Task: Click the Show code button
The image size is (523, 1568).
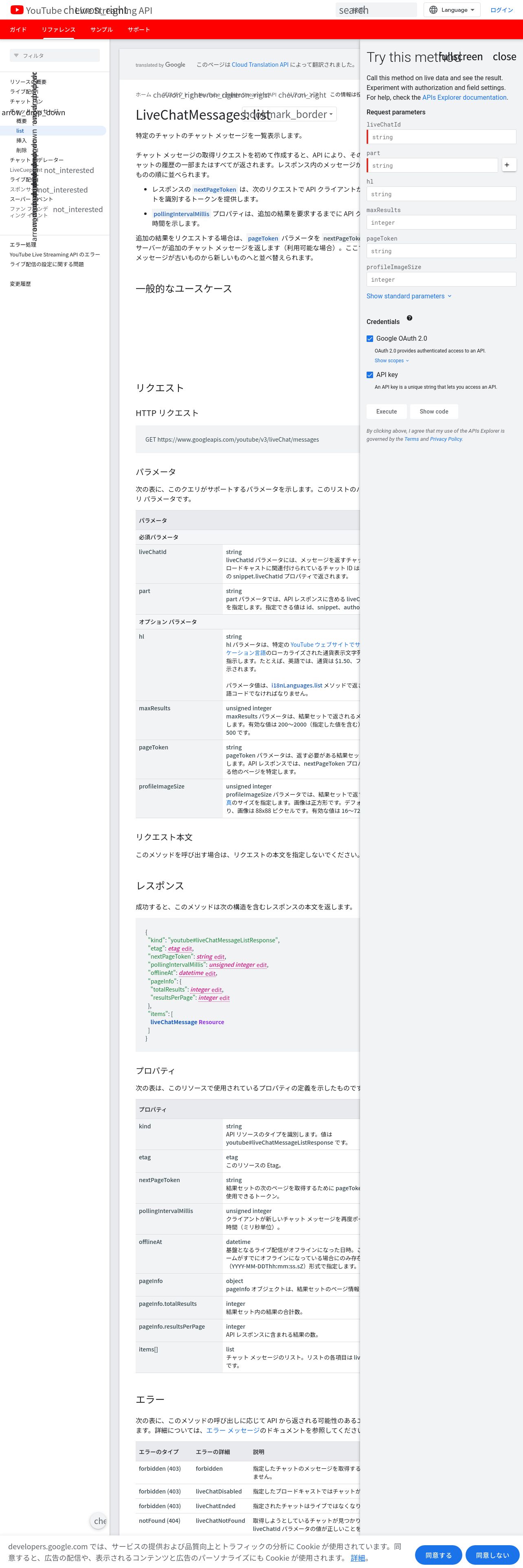Action: click(433, 412)
